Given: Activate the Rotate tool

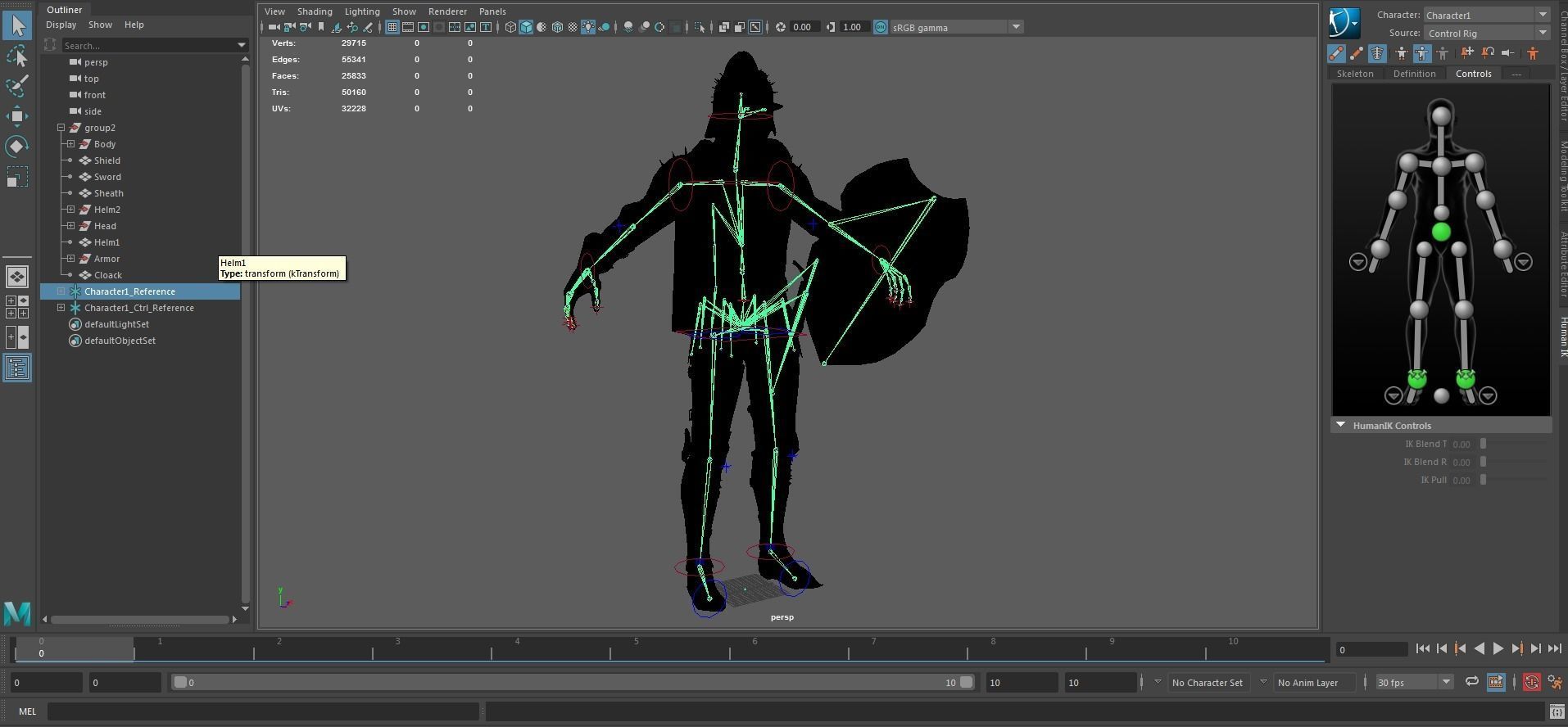Looking at the screenshot, I should (x=17, y=147).
